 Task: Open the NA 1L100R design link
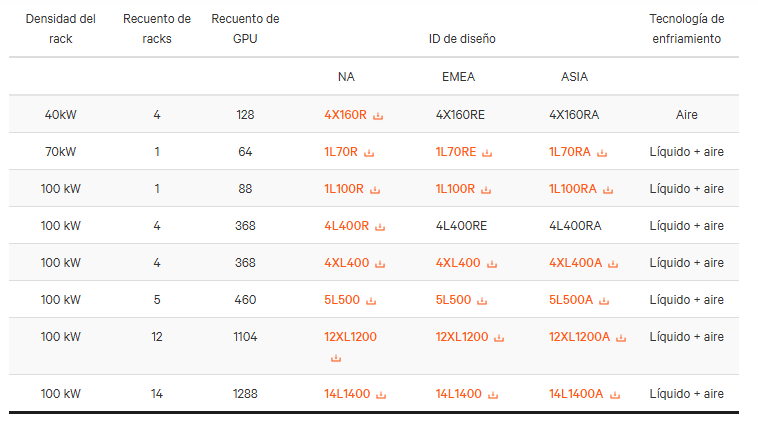point(344,189)
